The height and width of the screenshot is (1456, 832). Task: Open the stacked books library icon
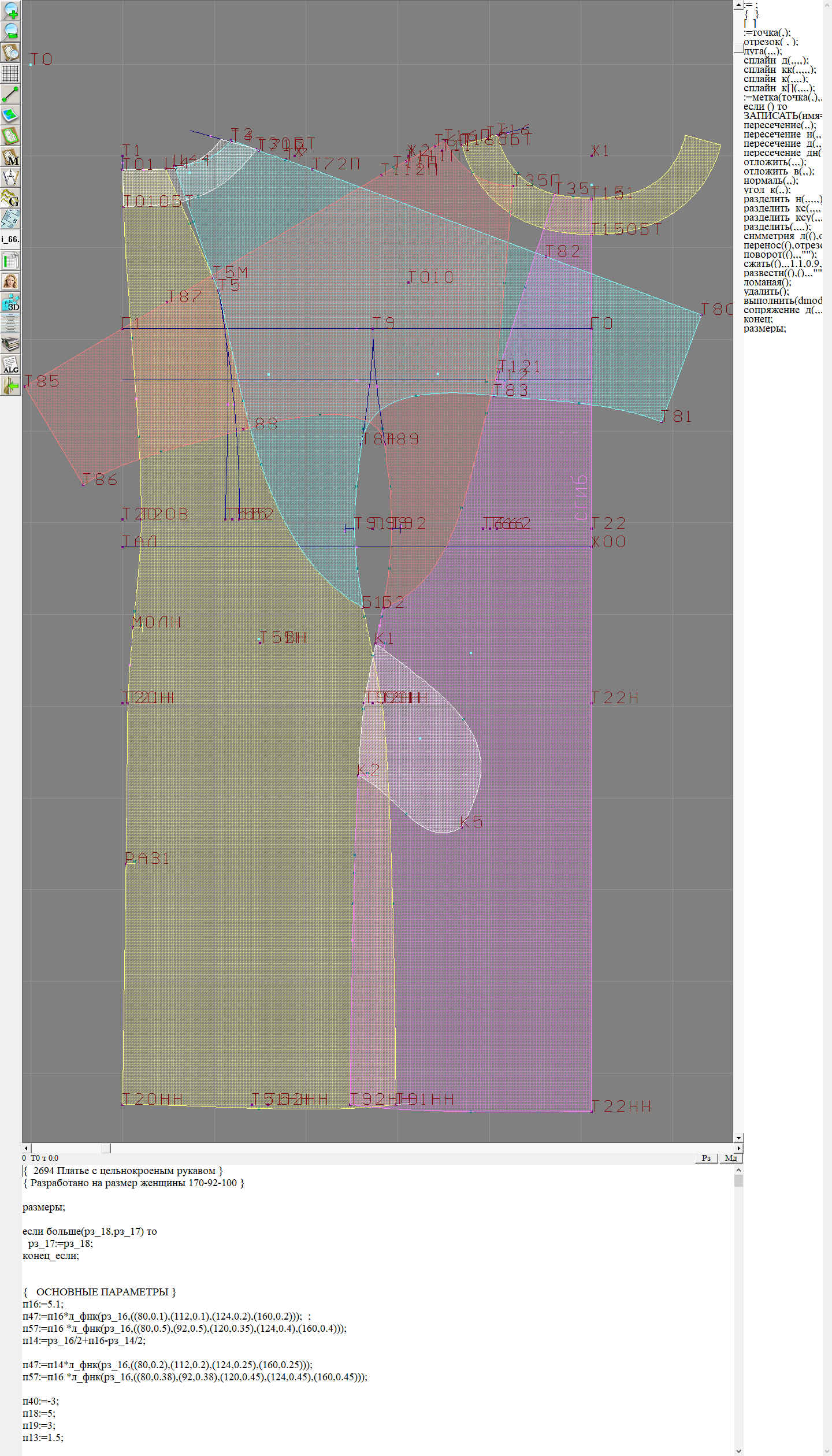click(10, 344)
